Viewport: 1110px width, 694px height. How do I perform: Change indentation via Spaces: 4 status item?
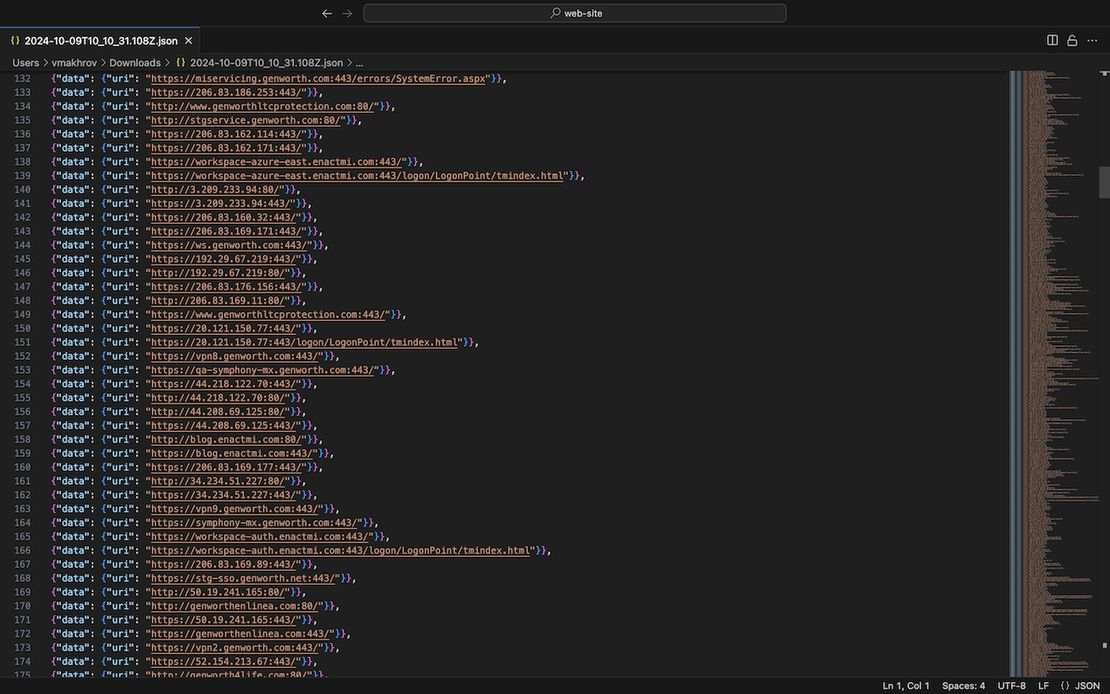point(963,685)
